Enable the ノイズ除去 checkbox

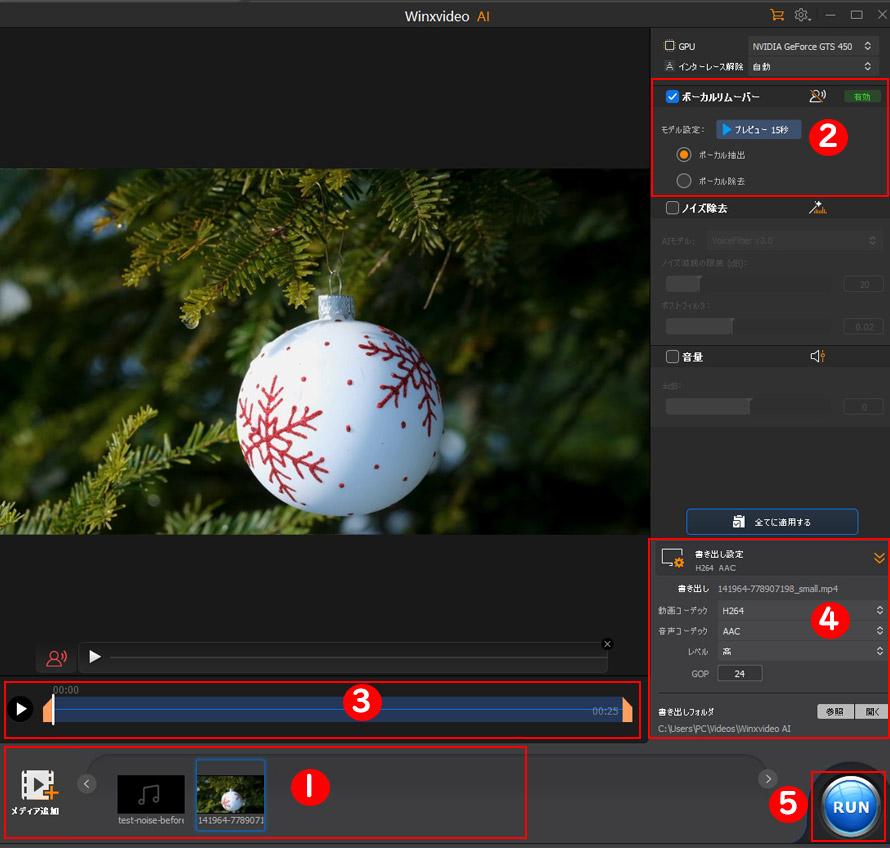point(673,208)
